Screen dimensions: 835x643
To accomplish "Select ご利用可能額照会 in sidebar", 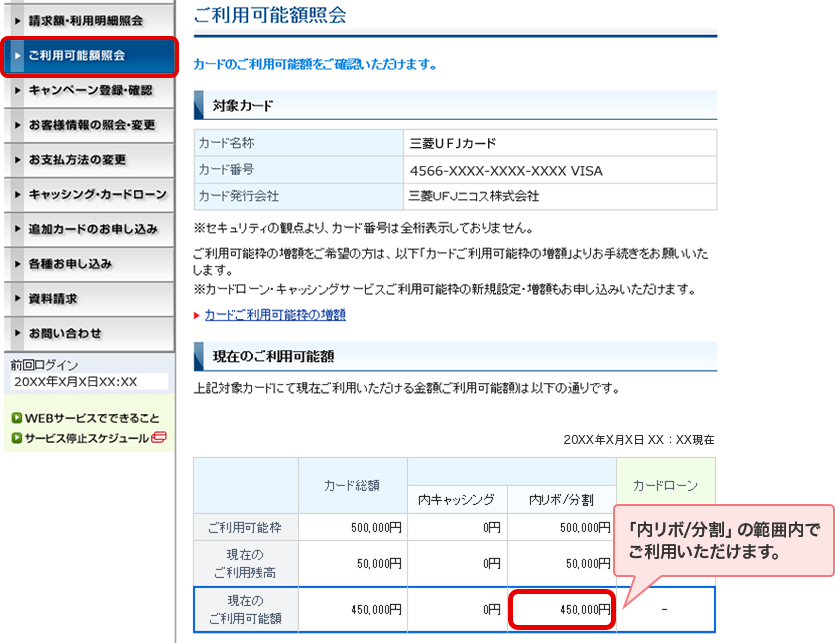I will [x=85, y=55].
